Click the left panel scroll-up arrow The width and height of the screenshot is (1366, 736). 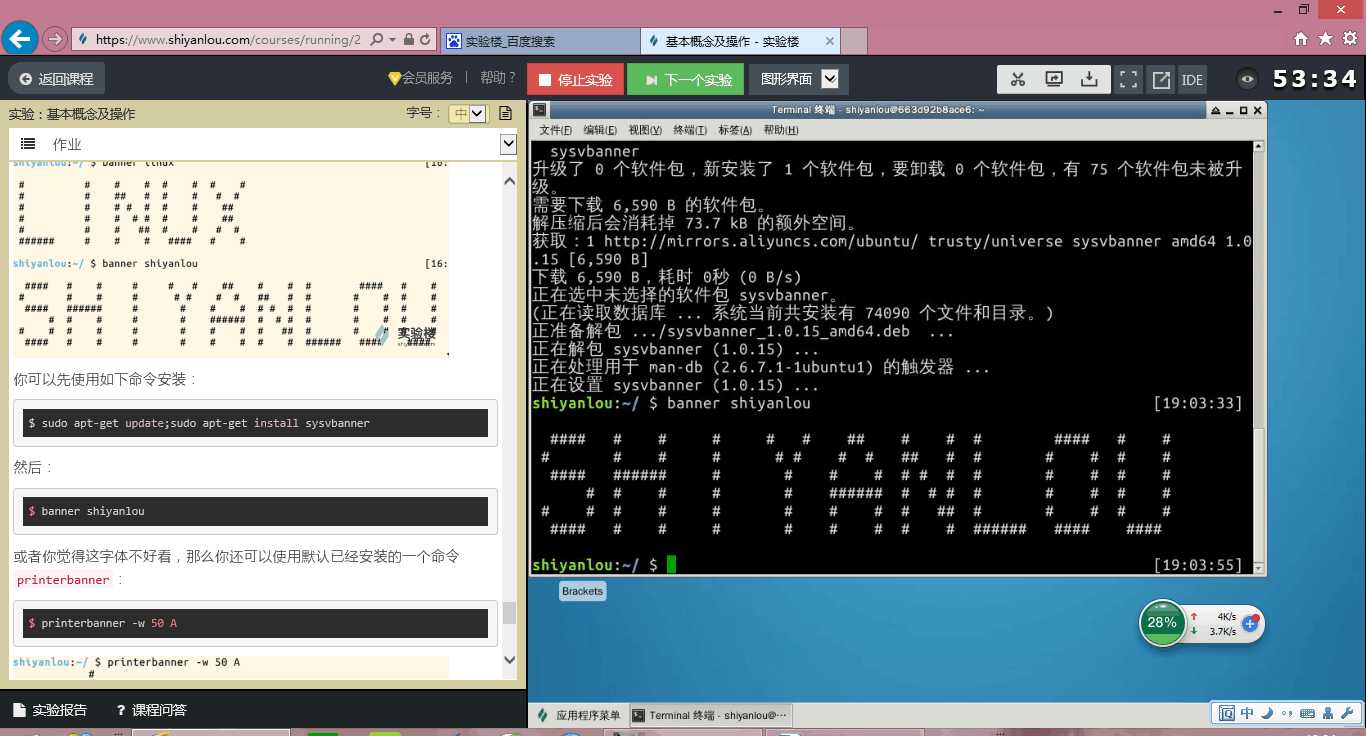(509, 181)
